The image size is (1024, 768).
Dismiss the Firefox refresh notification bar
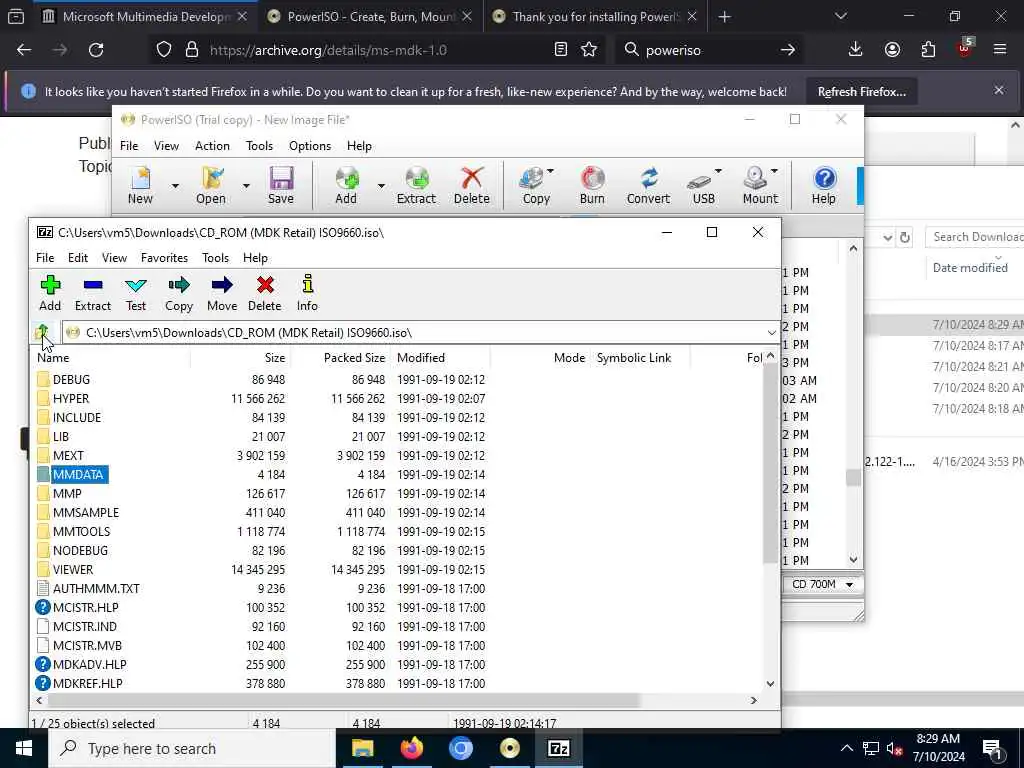(x=999, y=90)
